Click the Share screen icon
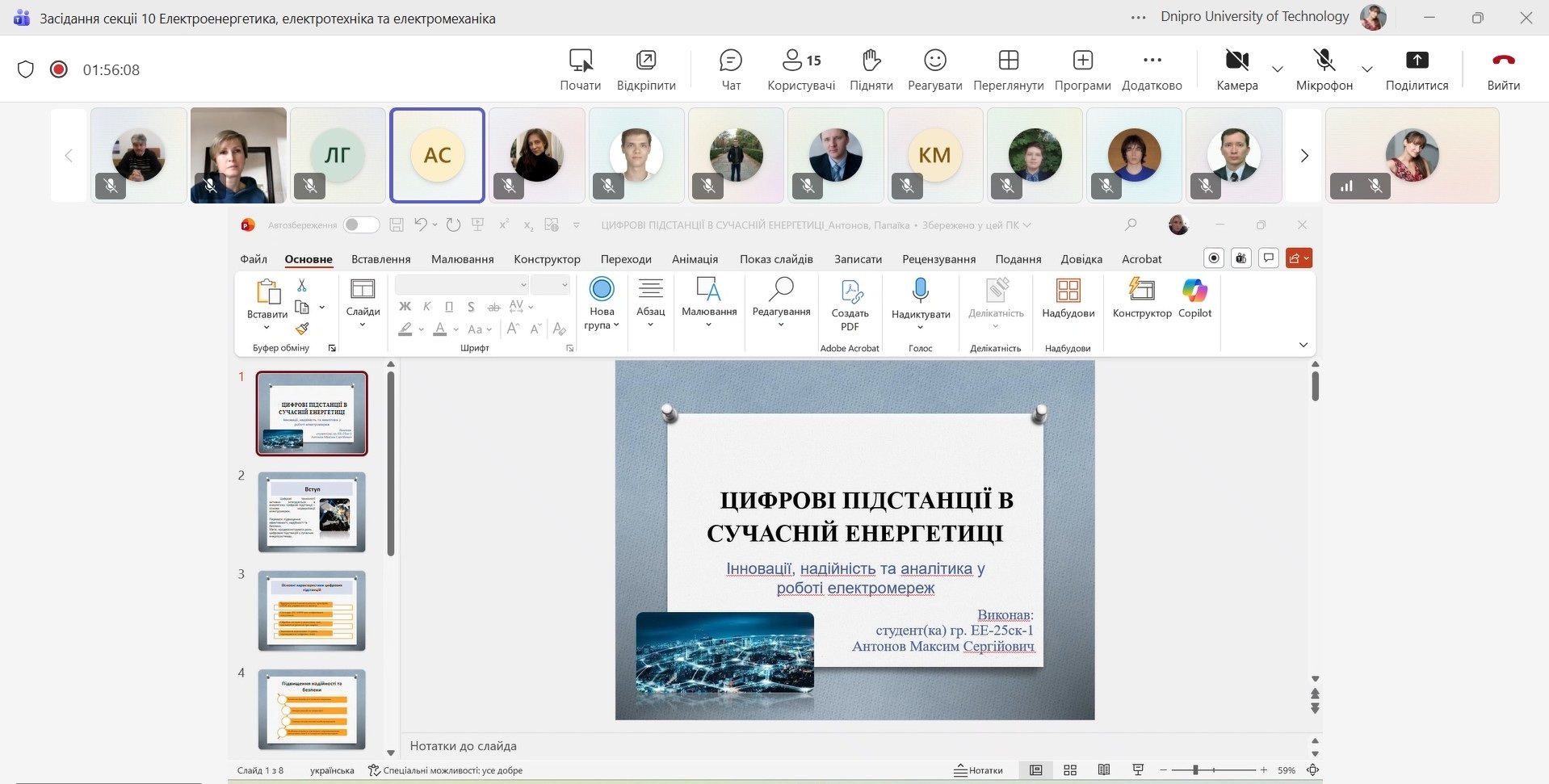The width and height of the screenshot is (1549, 784). point(1417,69)
